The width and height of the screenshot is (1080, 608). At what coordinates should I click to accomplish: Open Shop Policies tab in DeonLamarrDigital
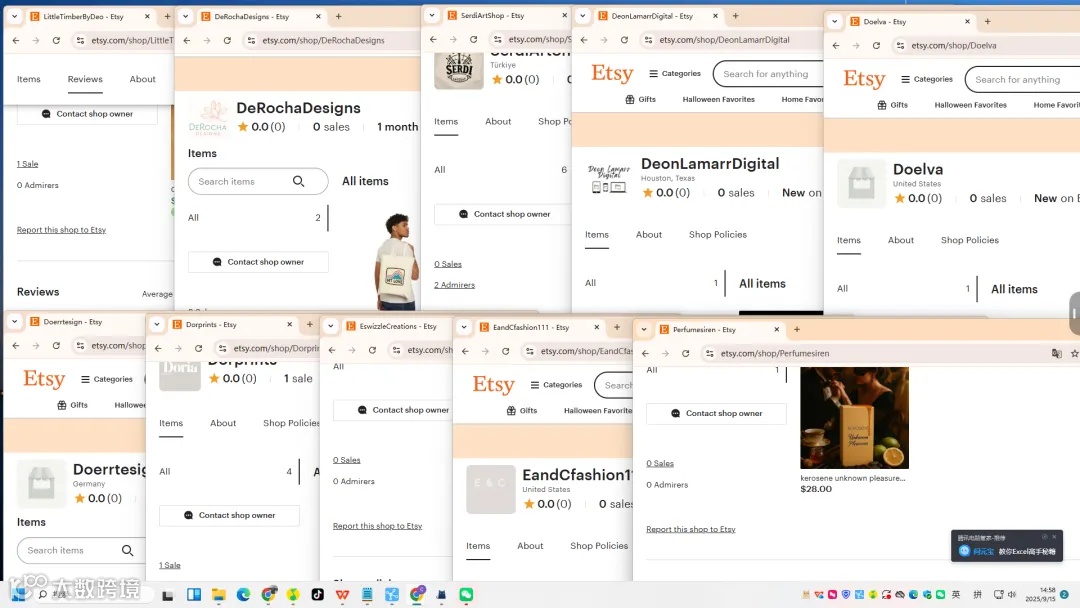(718, 235)
